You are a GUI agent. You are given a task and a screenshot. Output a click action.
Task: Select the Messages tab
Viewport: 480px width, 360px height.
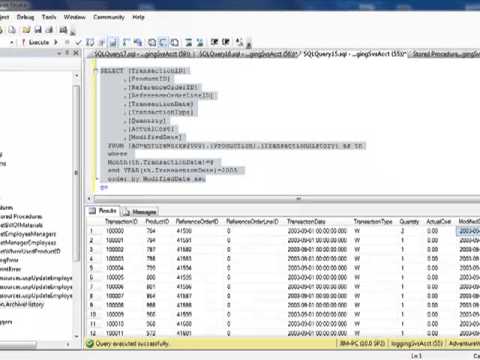[x=140, y=212]
